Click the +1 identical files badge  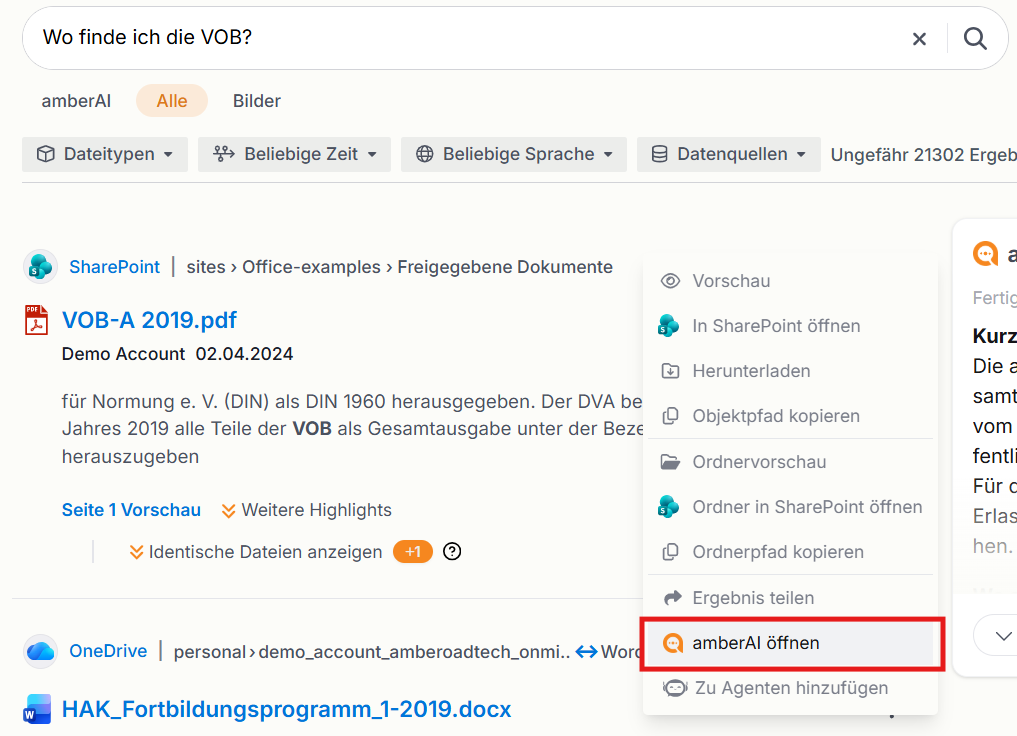pyautogui.click(x=413, y=552)
